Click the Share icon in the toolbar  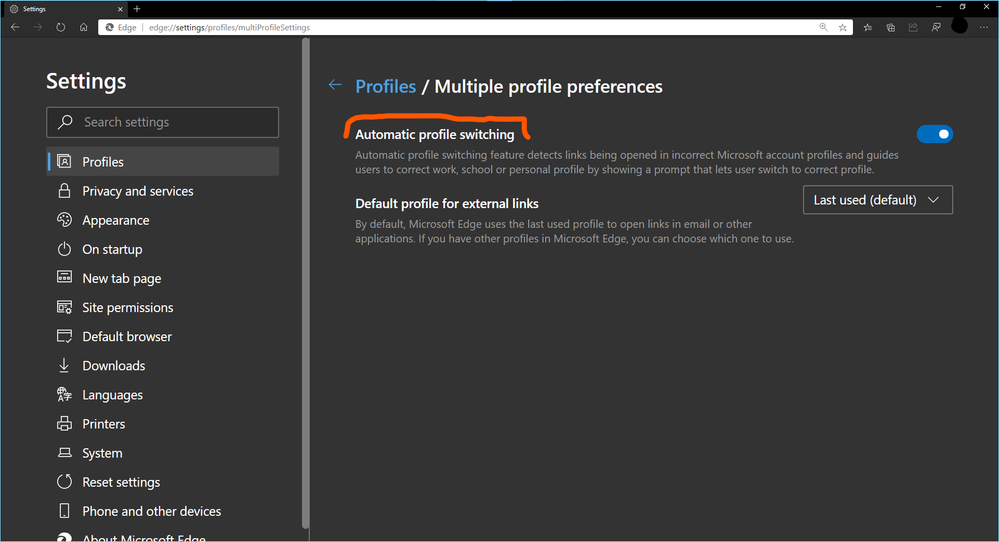[x=913, y=27]
